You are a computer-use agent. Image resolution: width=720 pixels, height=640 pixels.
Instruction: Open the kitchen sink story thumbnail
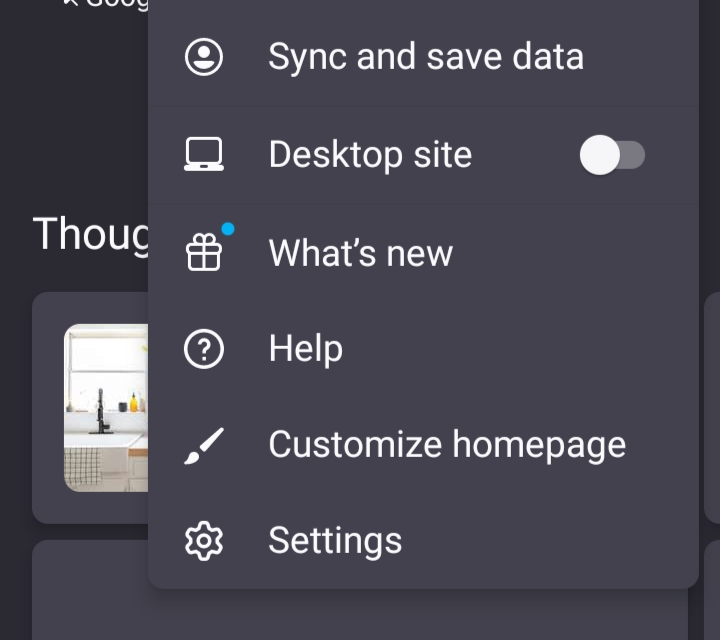pyautogui.click(x=106, y=407)
